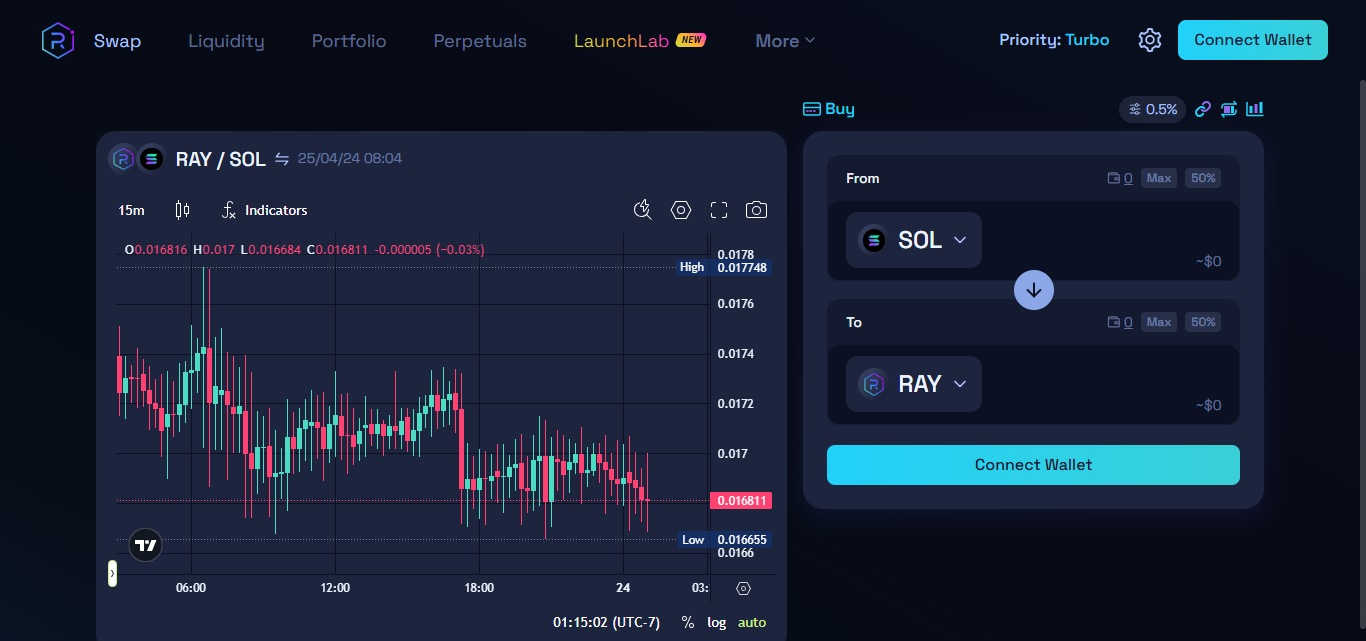This screenshot has height=641, width=1366.
Task: Click the swap widget icon beside link
Action: click(1229, 109)
